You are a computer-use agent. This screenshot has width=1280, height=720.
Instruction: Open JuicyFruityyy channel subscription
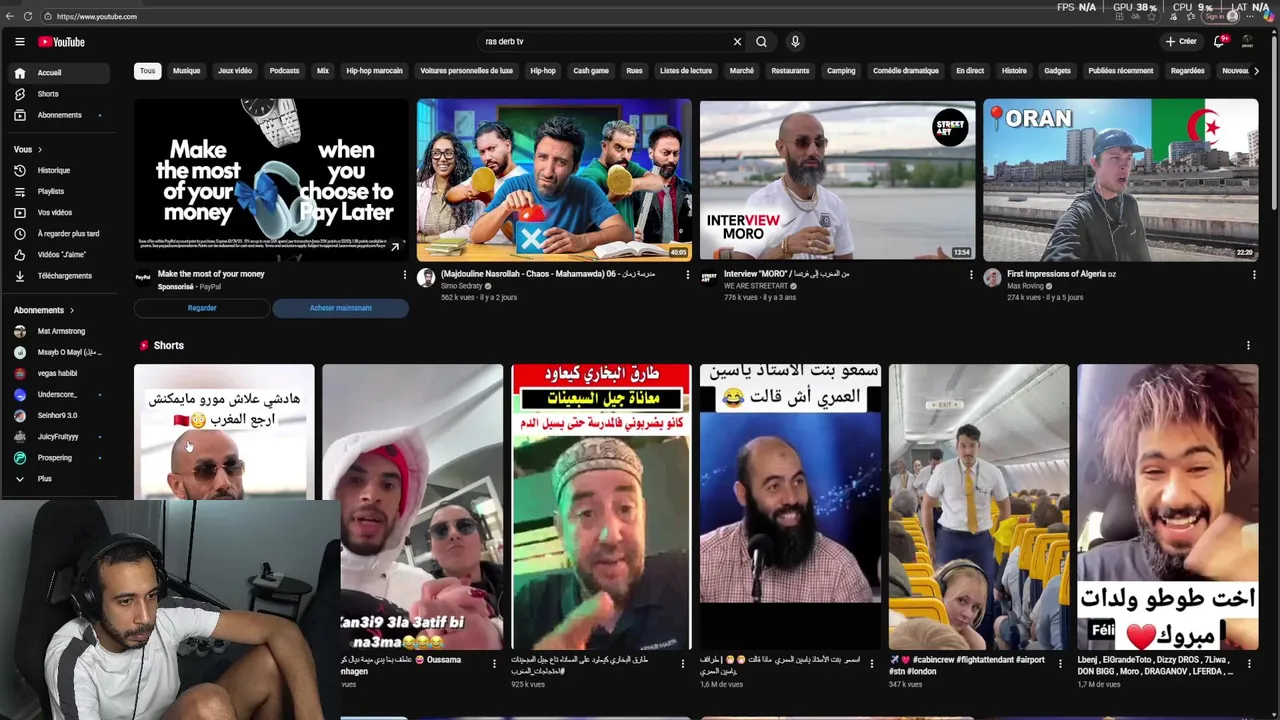tap(60, 436)
